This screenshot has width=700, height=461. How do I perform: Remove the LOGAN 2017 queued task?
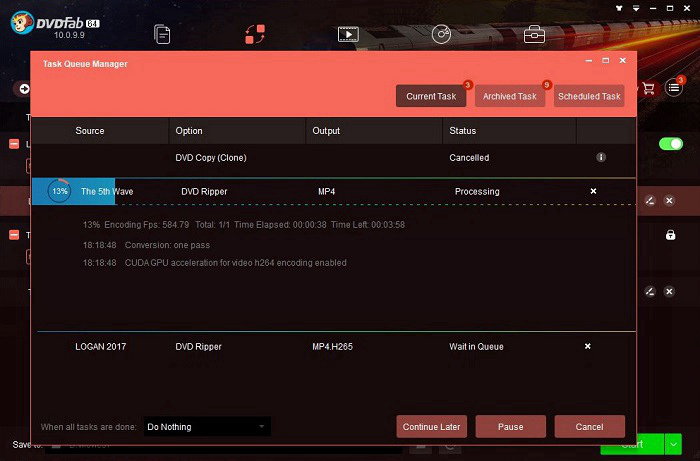[588, 346]
